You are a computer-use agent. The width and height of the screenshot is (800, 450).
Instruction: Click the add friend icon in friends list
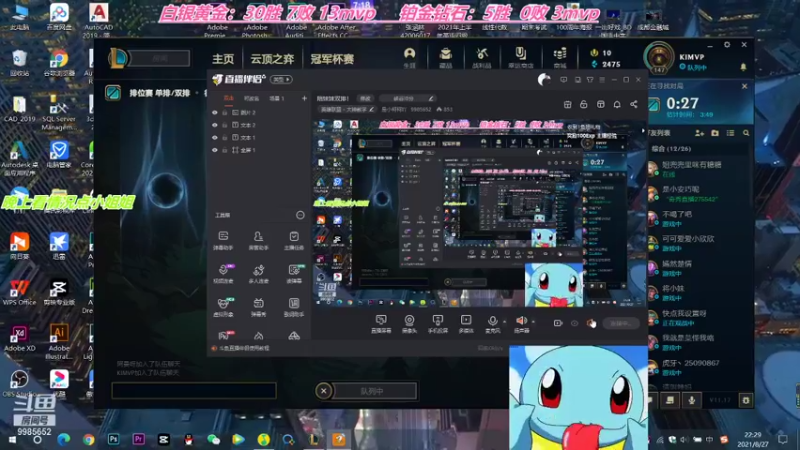[x=699, y=133]
